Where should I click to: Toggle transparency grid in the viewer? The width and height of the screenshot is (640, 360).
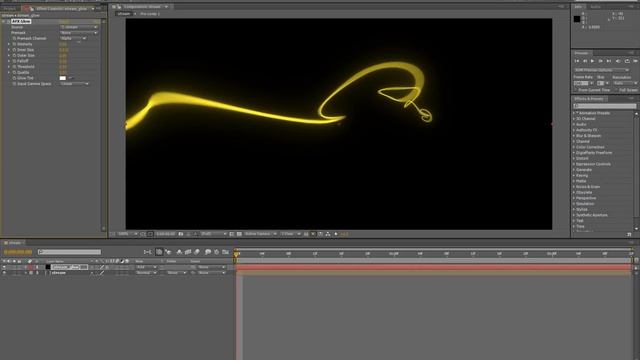(x=239, y=234)
